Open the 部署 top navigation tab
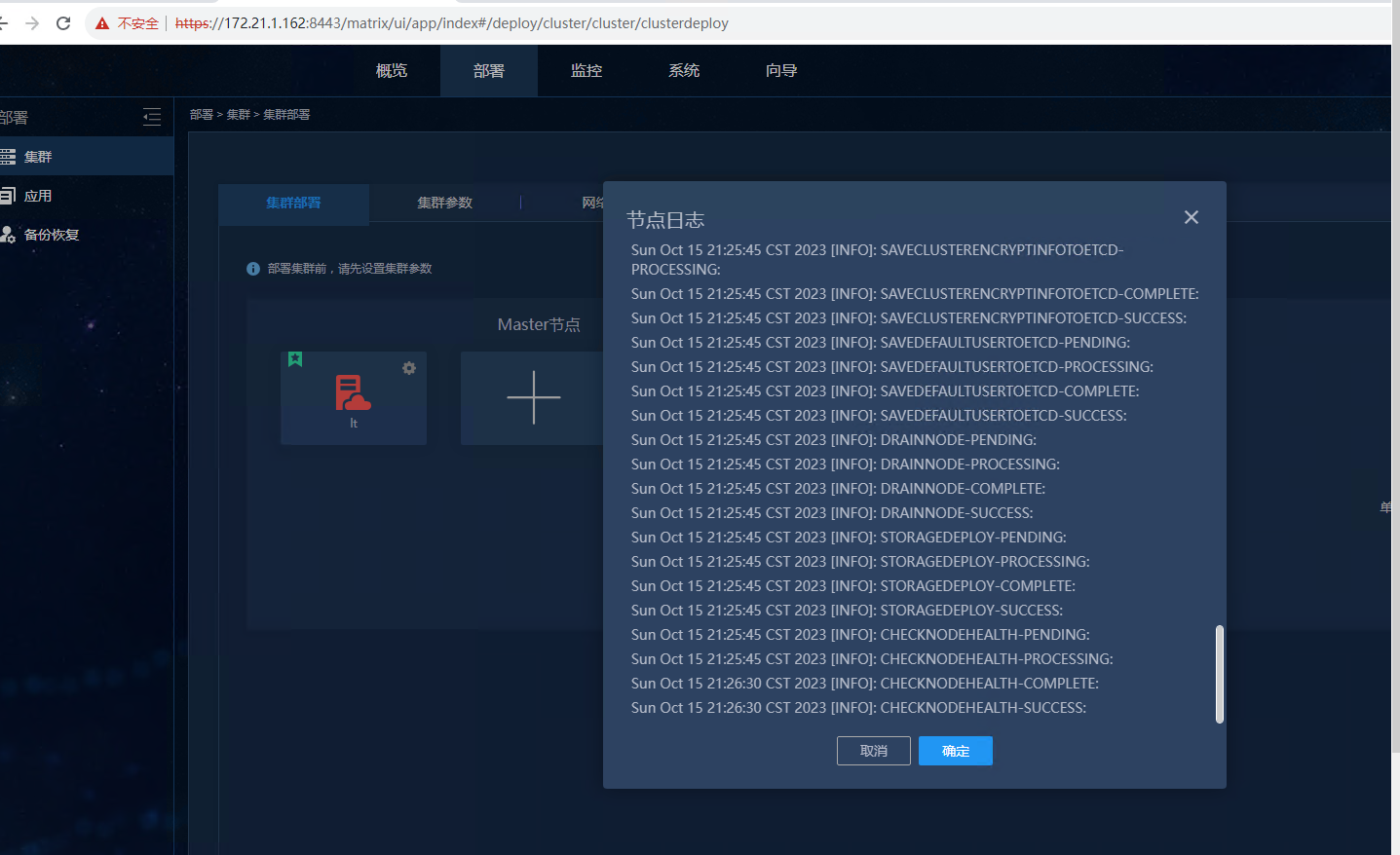 (489, 71)
